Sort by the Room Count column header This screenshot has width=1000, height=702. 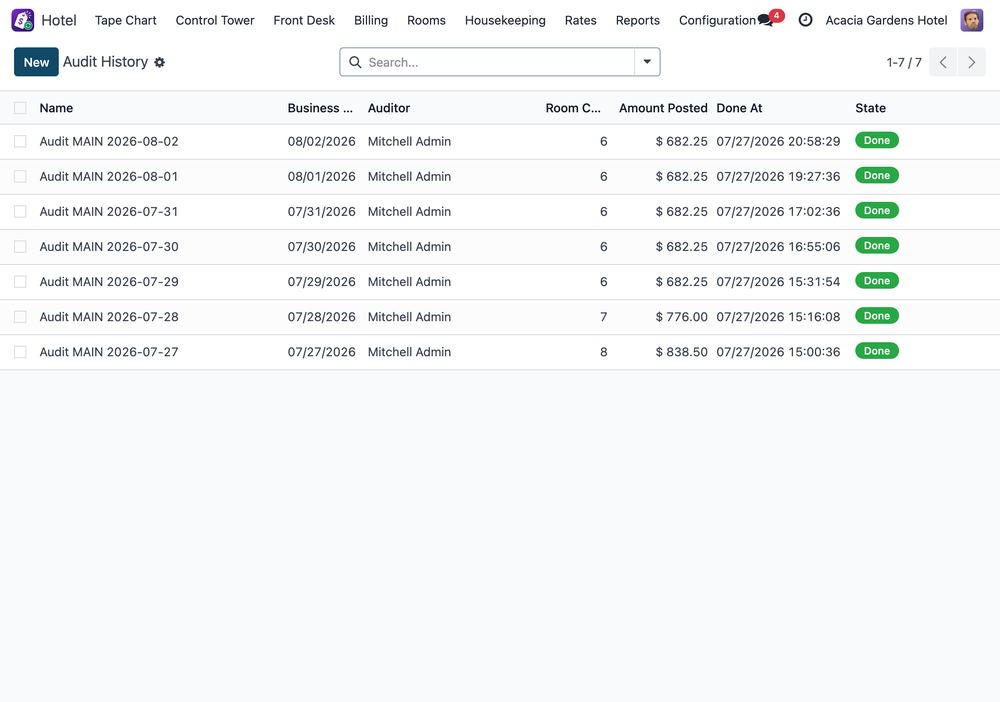[573, 108]
